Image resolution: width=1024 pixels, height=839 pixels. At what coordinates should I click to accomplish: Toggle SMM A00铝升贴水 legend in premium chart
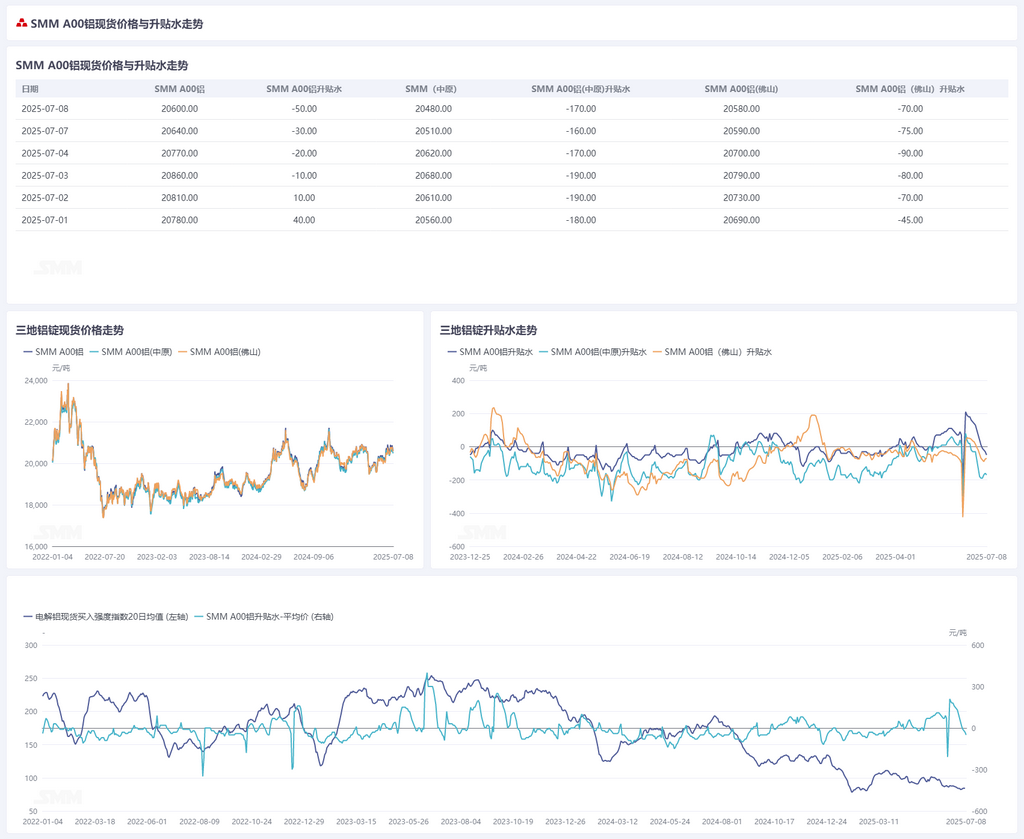coord(490,352)
